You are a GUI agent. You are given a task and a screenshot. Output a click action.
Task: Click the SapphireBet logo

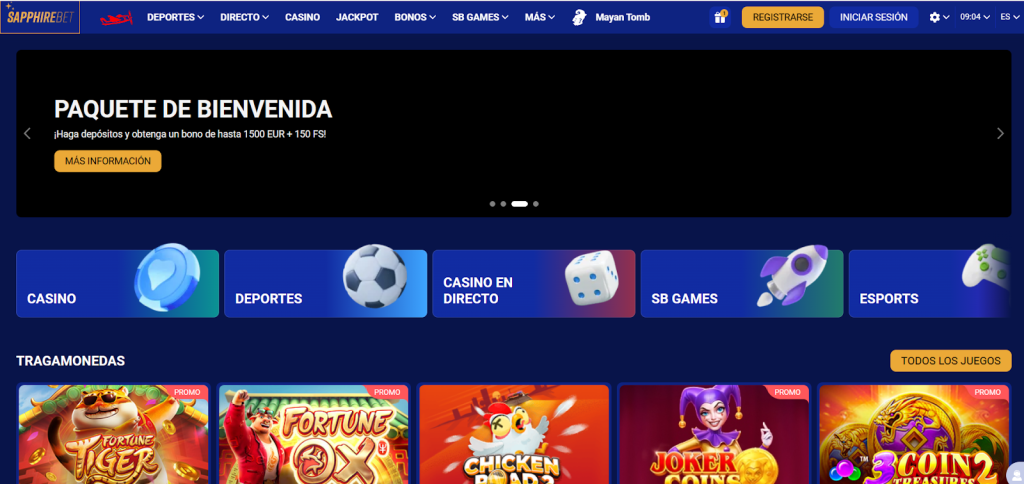(x=40, y=17)
